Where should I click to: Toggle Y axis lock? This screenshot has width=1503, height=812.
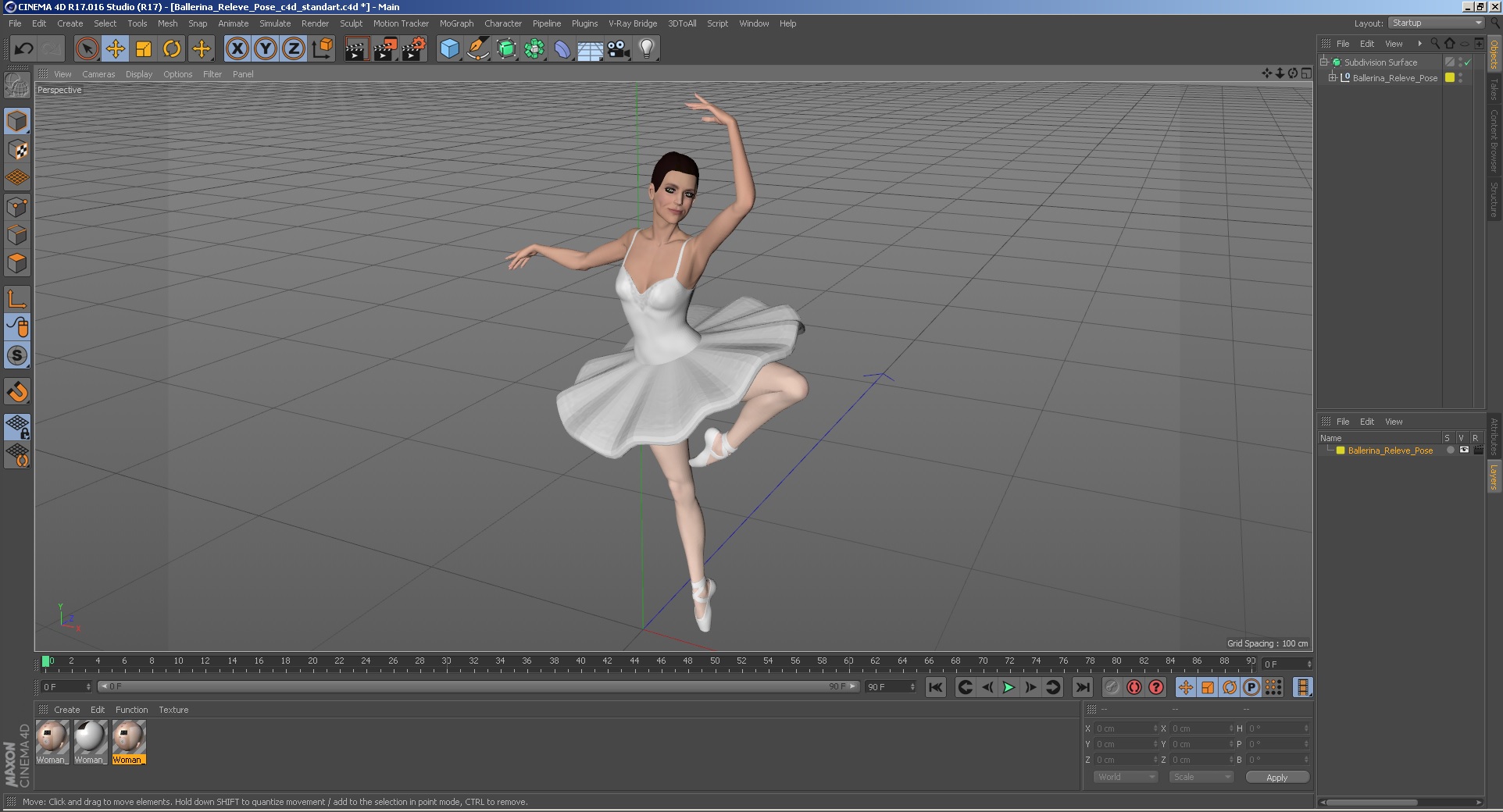[x=266, y=48]
